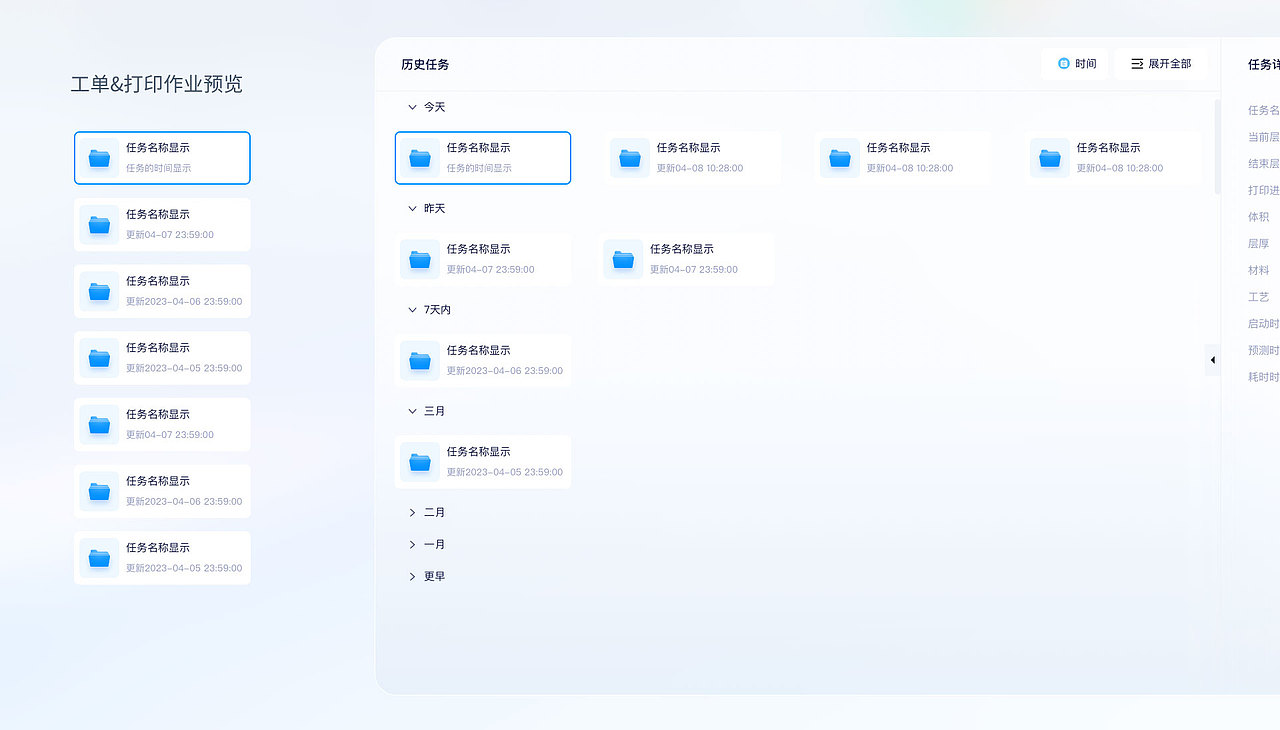Screen dimensions: 1280x730
Task: Click the folder icon under the 7天内 section
Action: tap(419, 360)
